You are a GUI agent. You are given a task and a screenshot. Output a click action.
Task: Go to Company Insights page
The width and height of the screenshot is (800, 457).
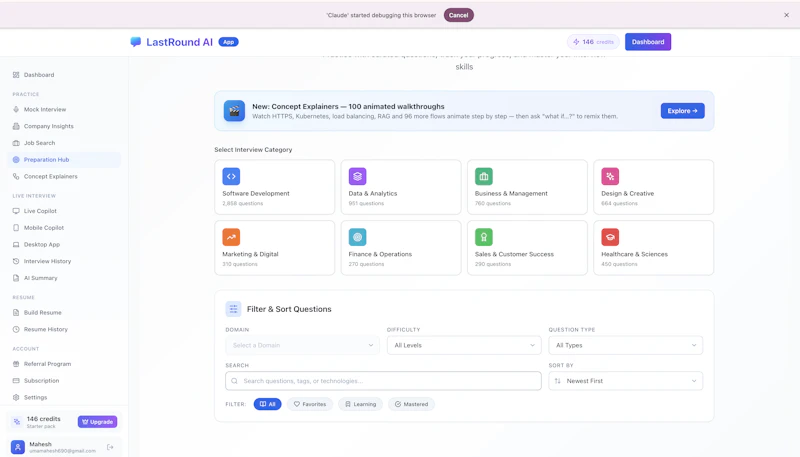point(48,126)
